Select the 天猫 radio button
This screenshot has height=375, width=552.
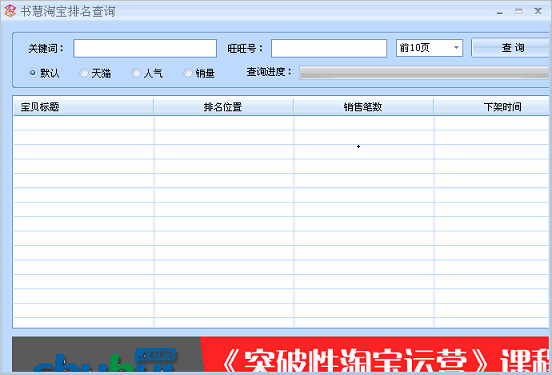pos(84,73)
